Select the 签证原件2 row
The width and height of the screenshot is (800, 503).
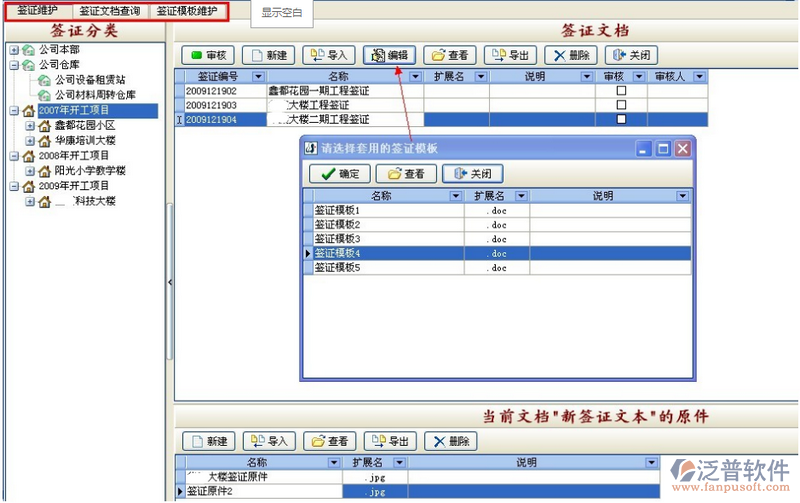pos(418,491)
